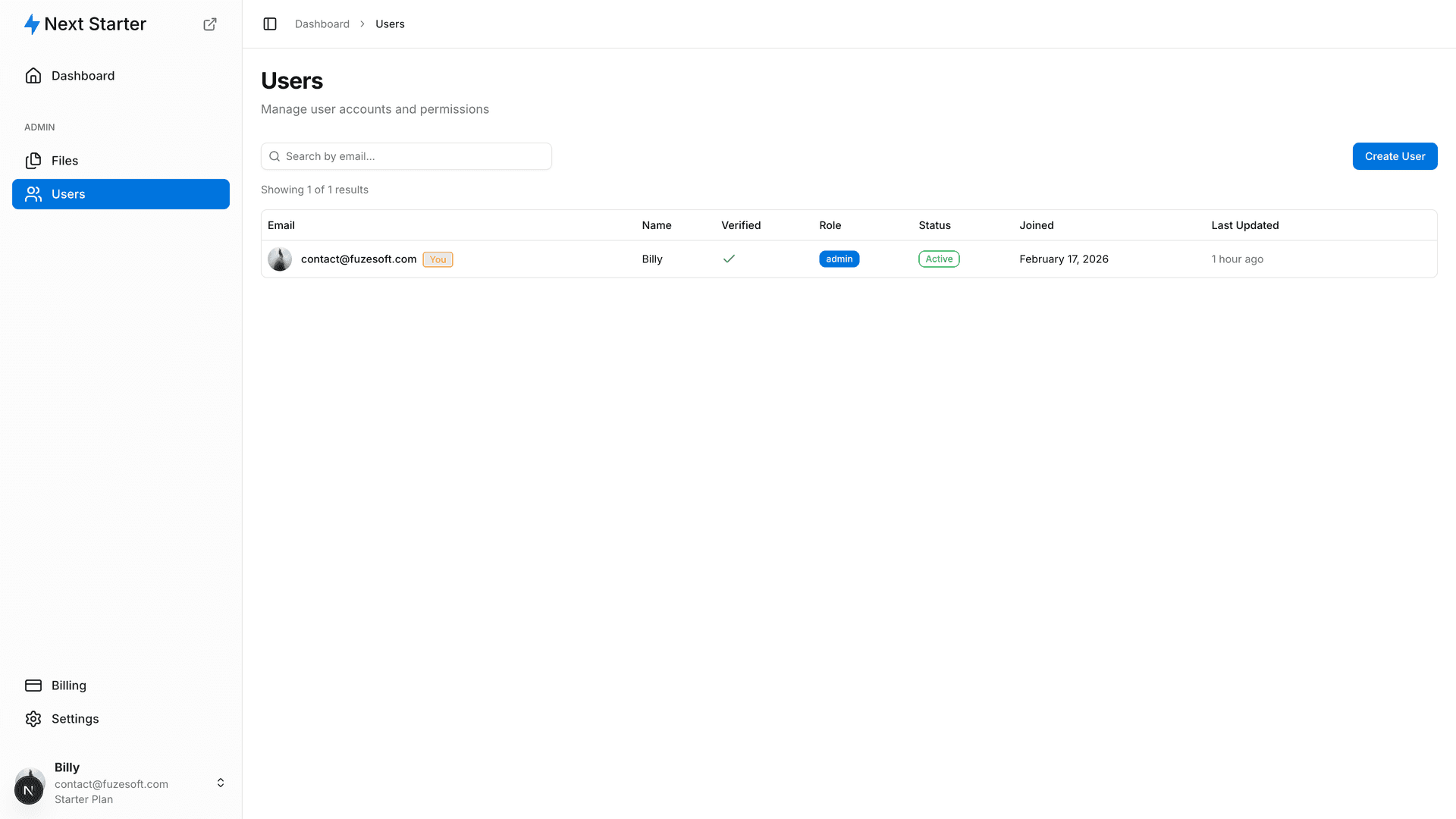The width and height of the screenshot is (1456, 819).
Task: Click the Status column header
Action: (x=934, y=225)
